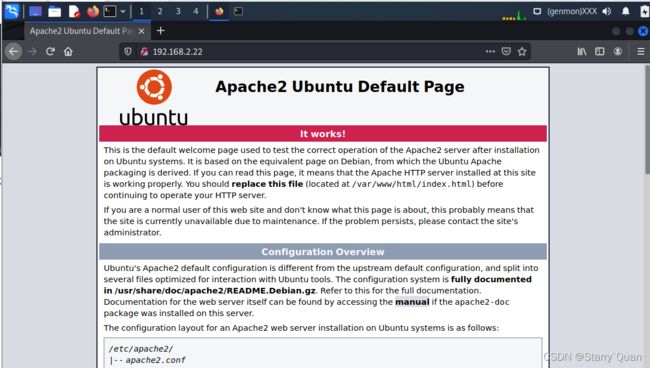
Task: Go to the Firefox home page
Action: [x=68, y=51]
